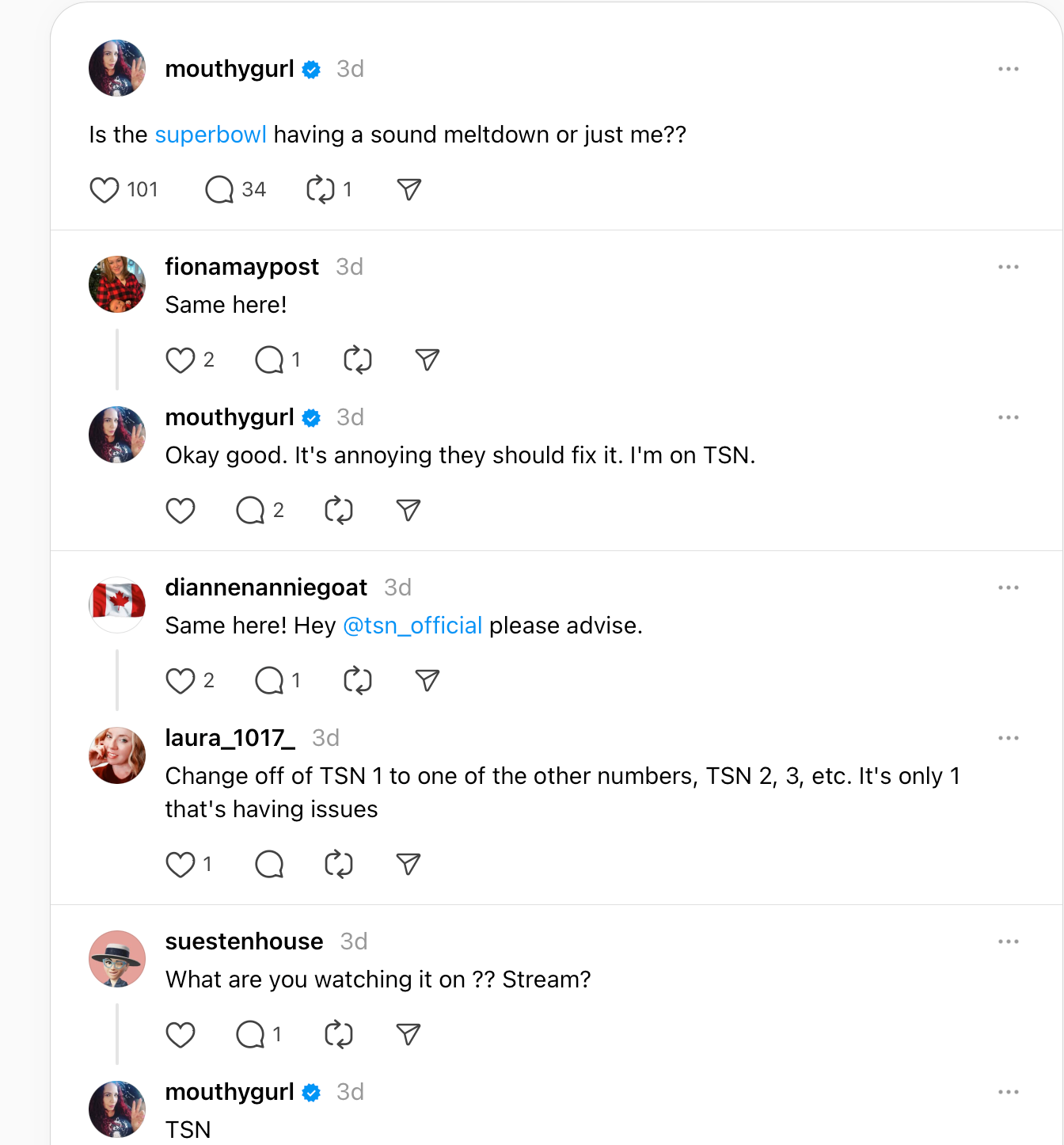The width and height of the screenshot is (1064, 1145).
Task: Repost the "I'm on TSN" reply
Action: (x=339, y=511)
